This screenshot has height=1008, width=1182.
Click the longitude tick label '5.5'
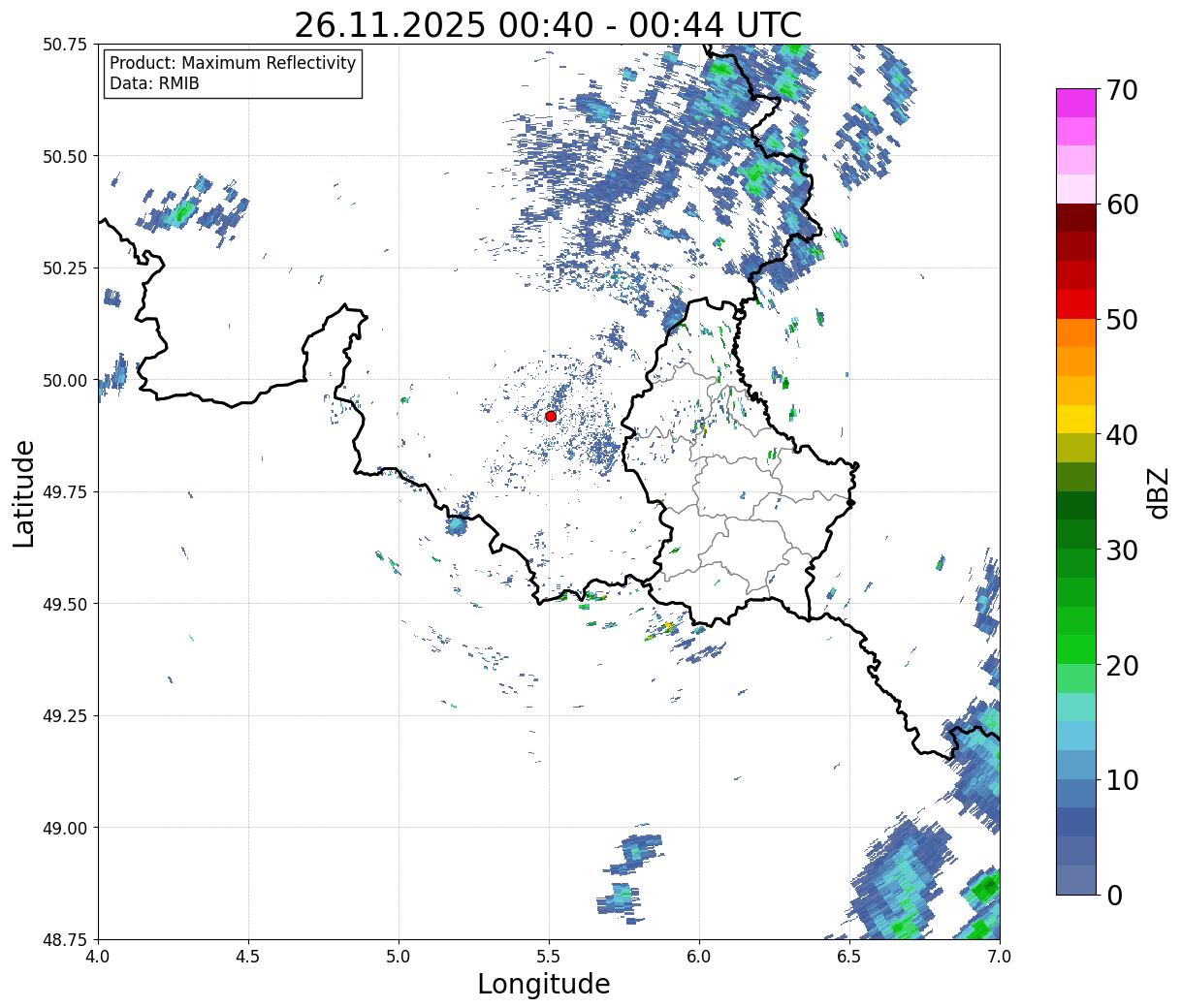tap(549, 956)
